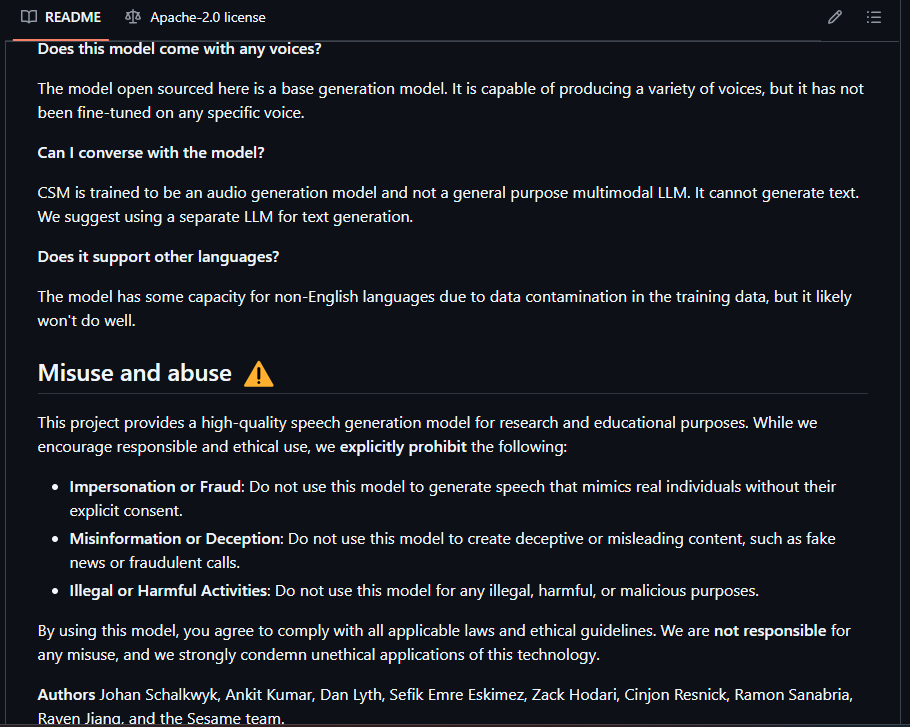Click the Misuse and abuse heading

click(x=135, y=373)
